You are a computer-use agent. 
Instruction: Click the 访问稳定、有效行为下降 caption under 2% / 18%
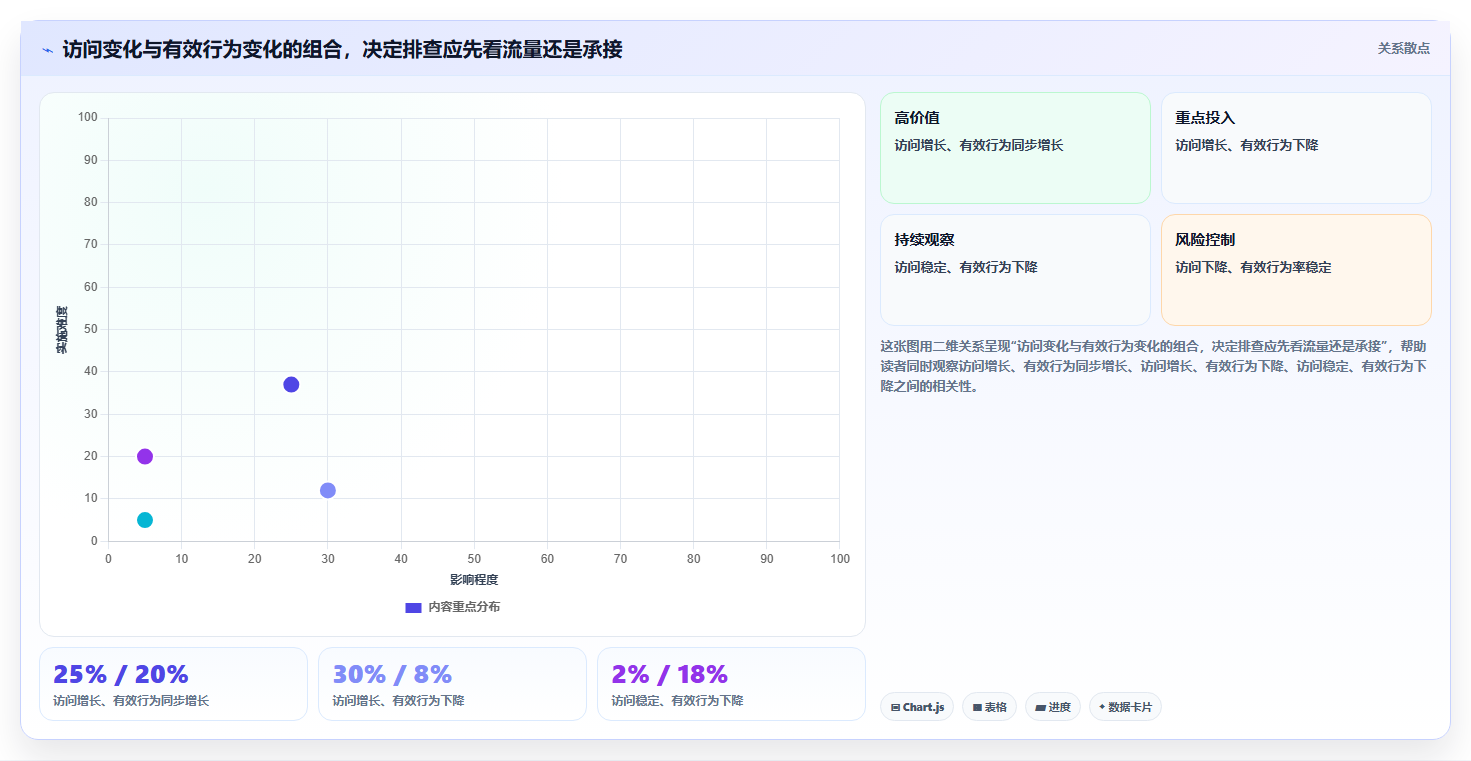pyautogui.click(x=677, y=701)
